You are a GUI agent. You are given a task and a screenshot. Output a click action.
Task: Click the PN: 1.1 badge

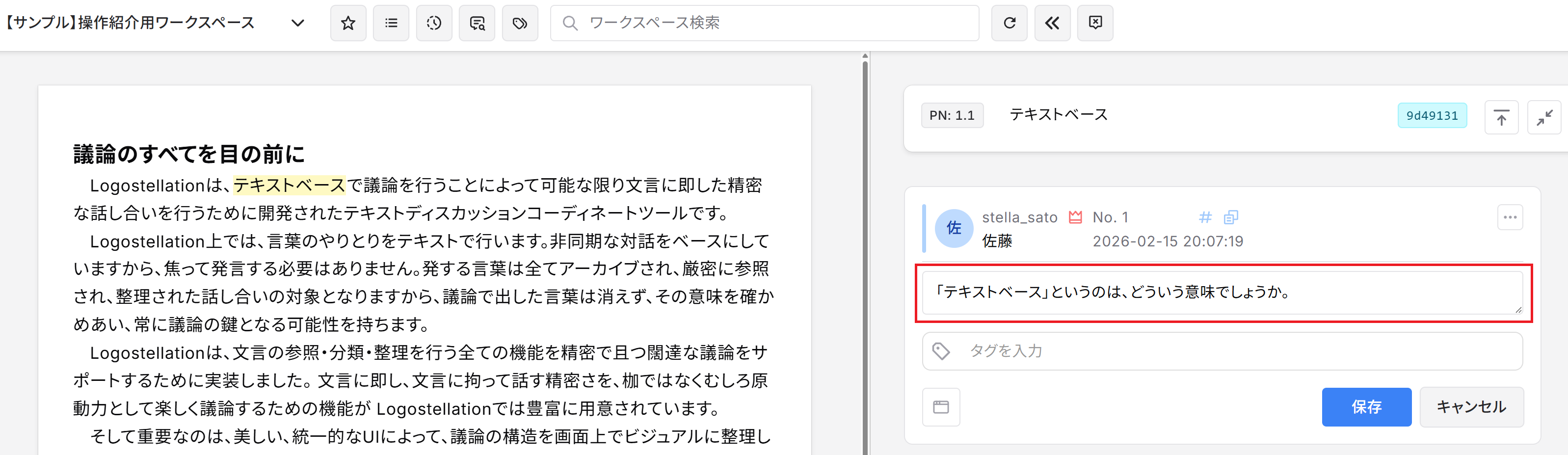(x=952, y=116)
